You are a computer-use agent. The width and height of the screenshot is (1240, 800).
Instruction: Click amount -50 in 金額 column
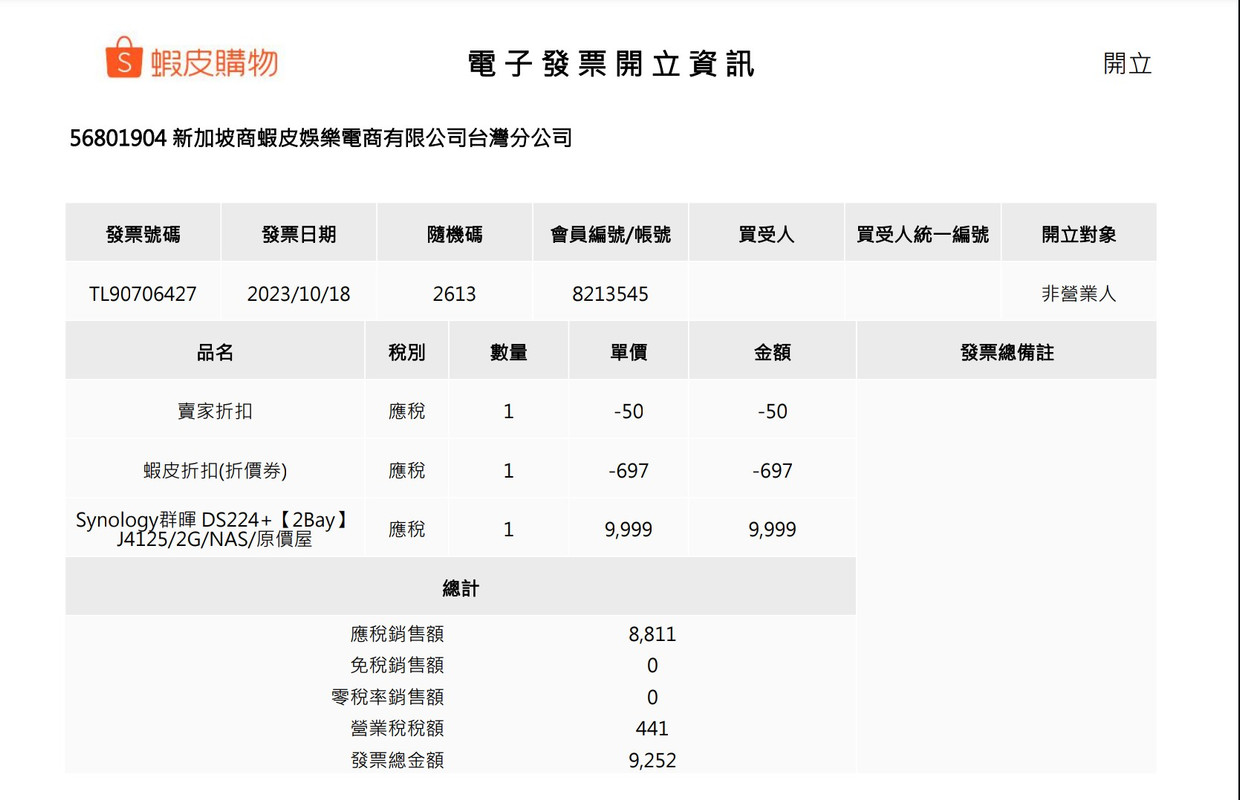pyautogui.click(x=773, y=411)
